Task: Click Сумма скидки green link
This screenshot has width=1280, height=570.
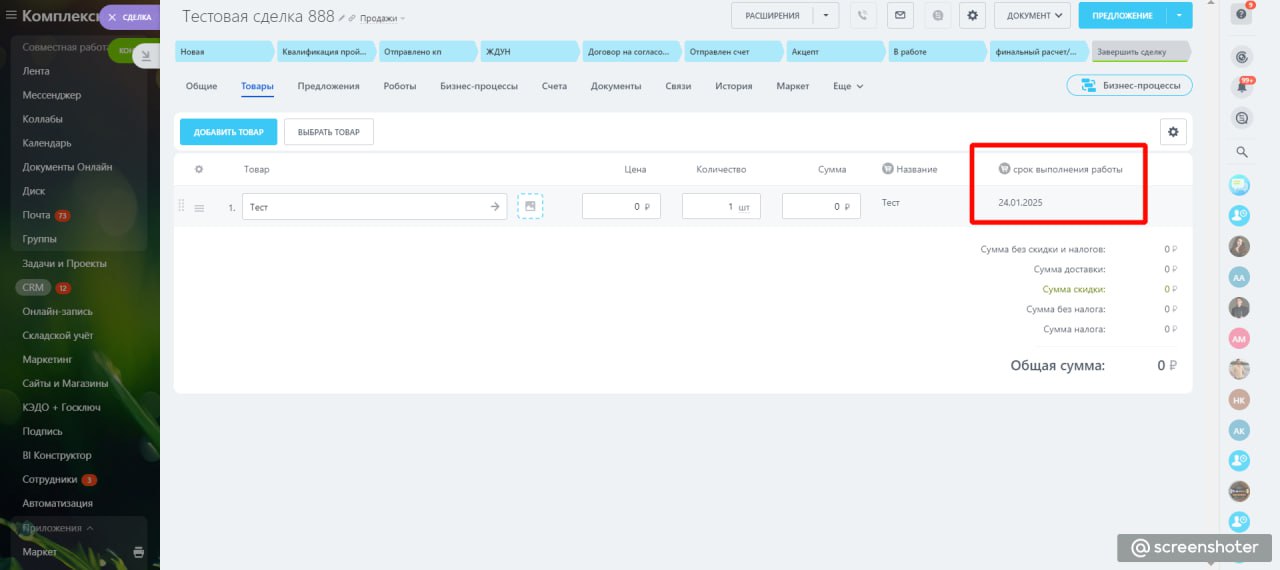Action: pyautogui.click(x=1073, y=289)
